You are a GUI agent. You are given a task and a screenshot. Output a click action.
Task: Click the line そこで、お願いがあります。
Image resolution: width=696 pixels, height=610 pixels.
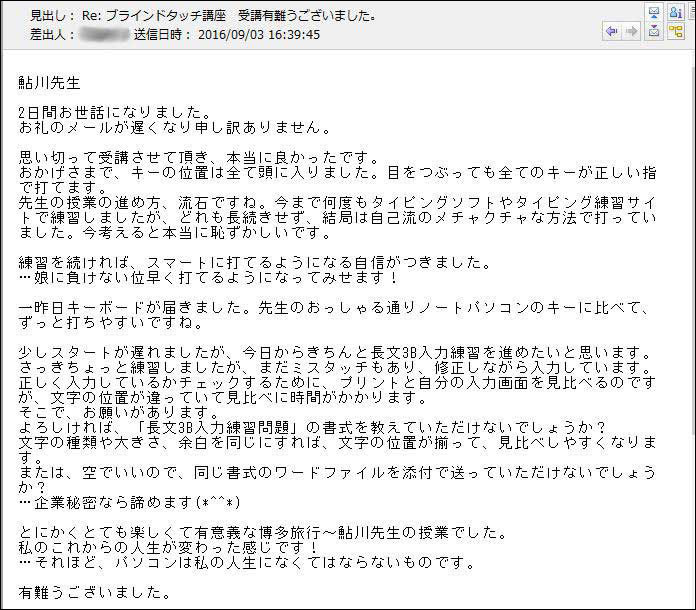(x=119, y=412)
